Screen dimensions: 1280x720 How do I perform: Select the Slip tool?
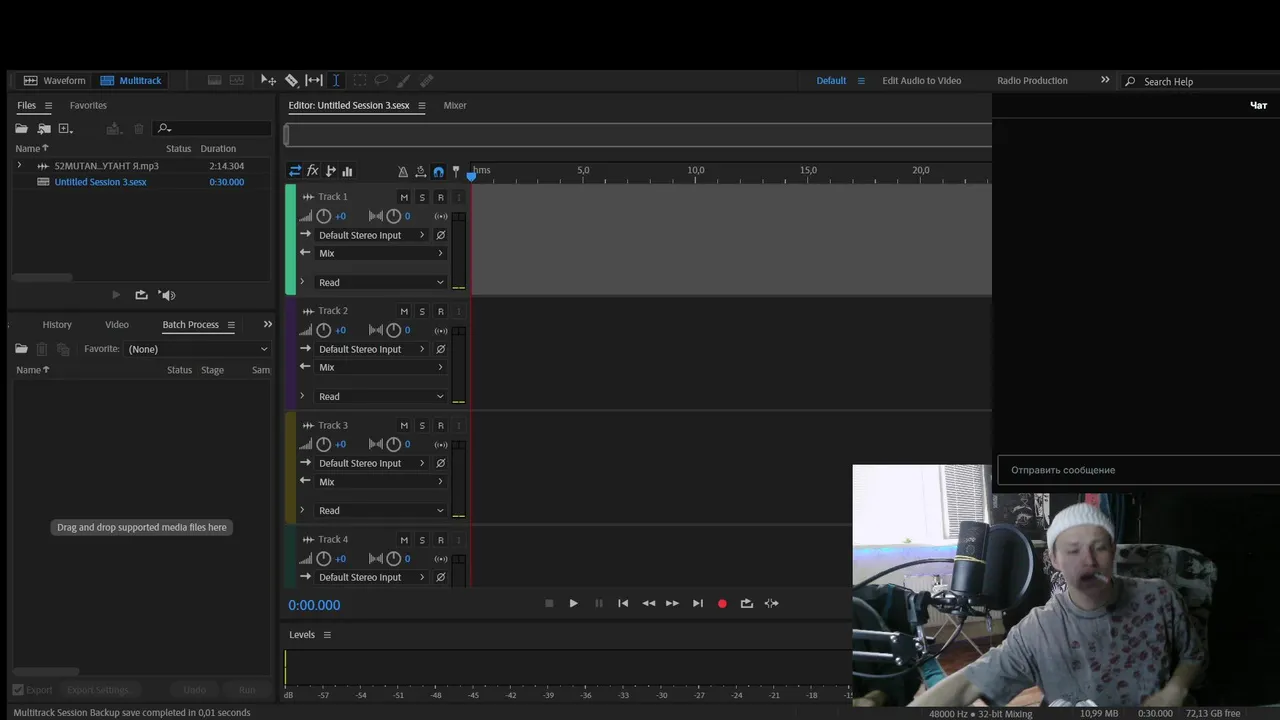tap(314, 80)
